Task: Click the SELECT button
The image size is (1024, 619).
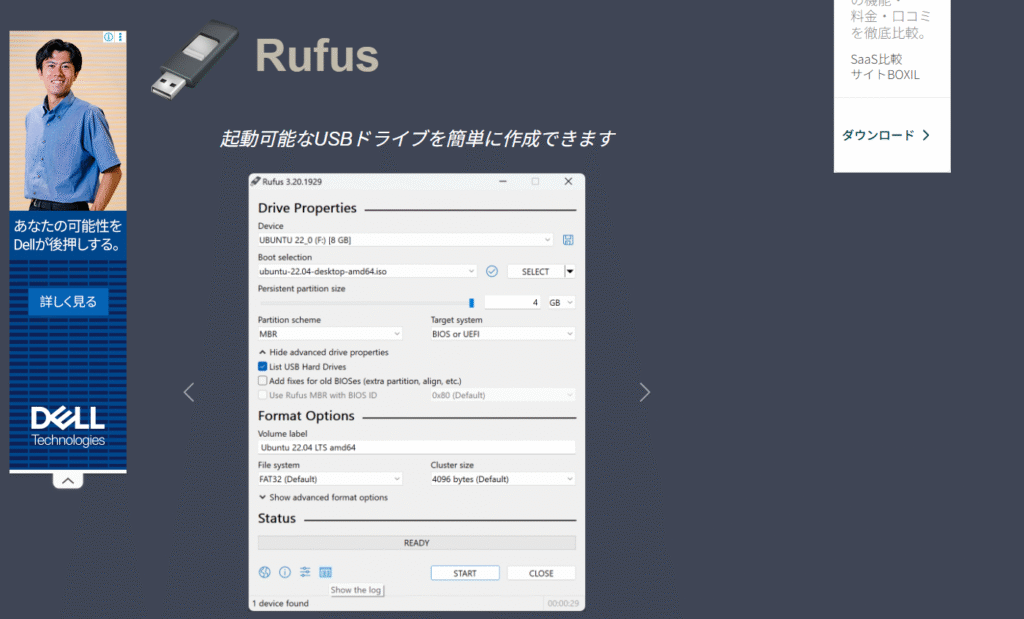Action: tap(535, 271)
